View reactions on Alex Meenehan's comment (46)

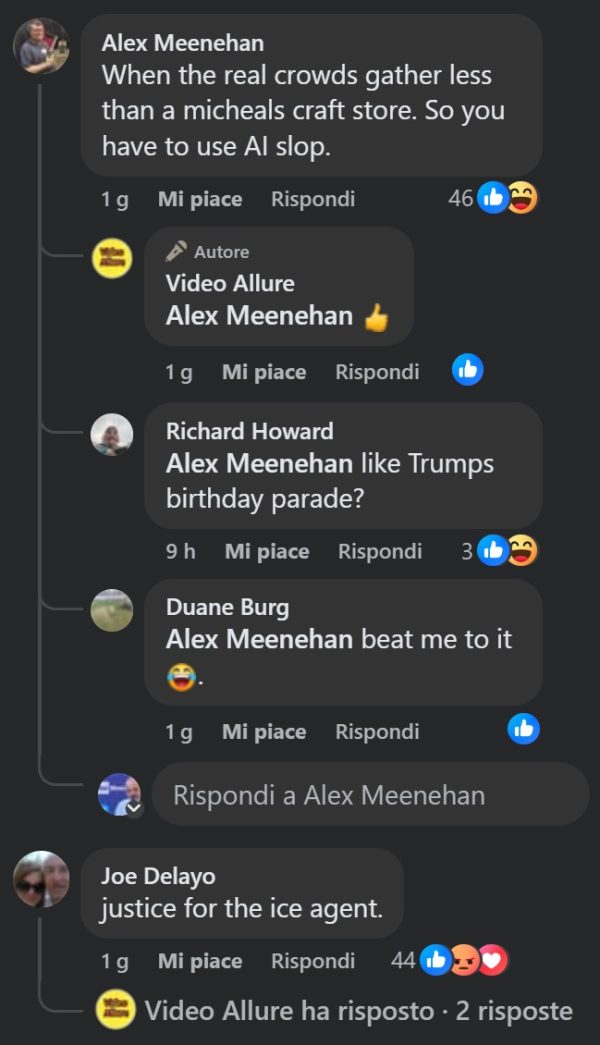click(x=493, y=198)
